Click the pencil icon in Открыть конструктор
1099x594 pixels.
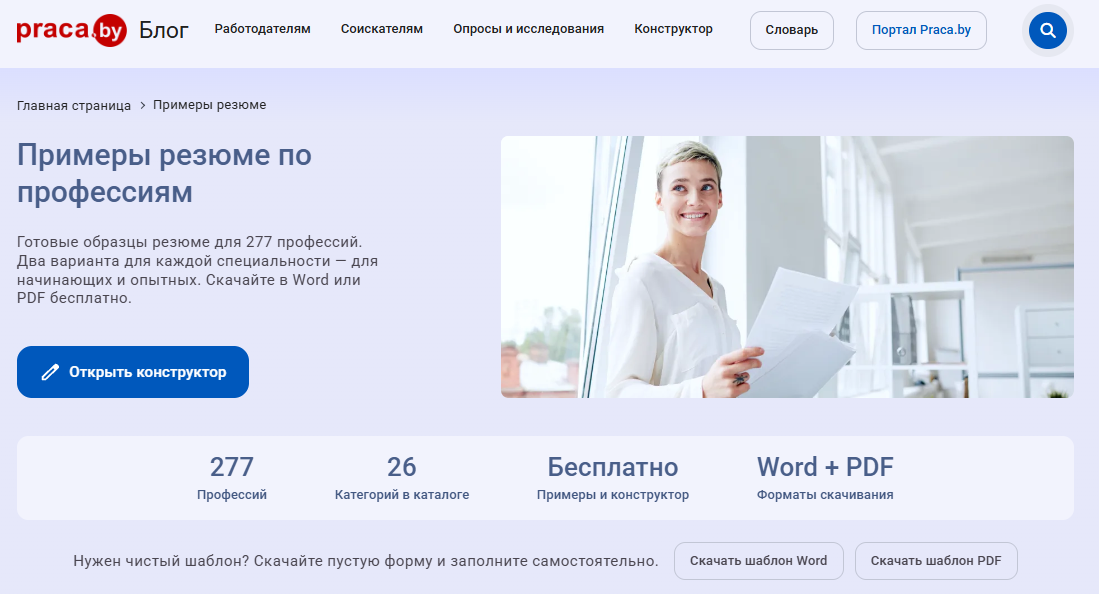coord(50,372)
